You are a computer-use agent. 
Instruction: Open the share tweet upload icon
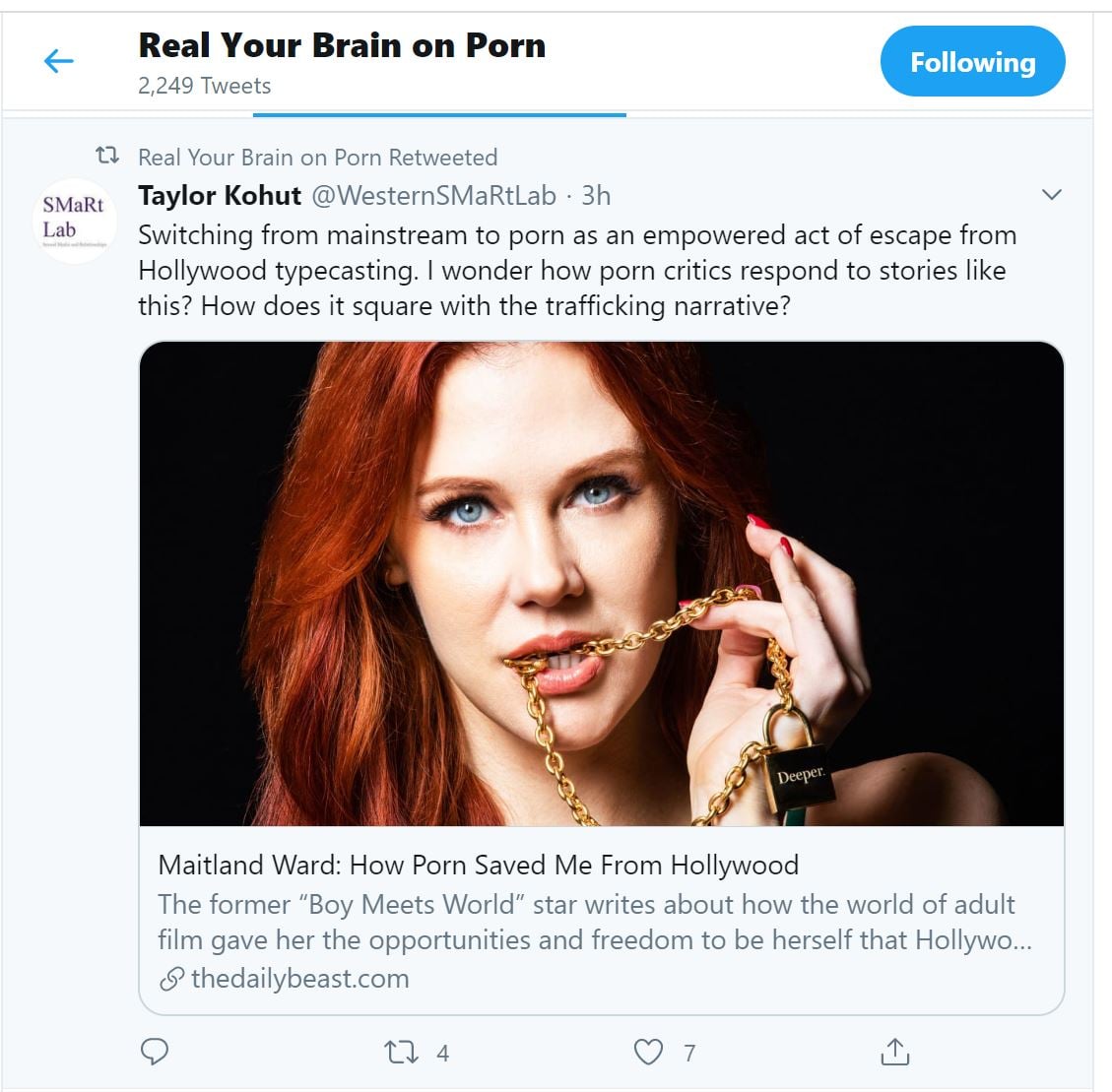click(x=894, y=1052)
